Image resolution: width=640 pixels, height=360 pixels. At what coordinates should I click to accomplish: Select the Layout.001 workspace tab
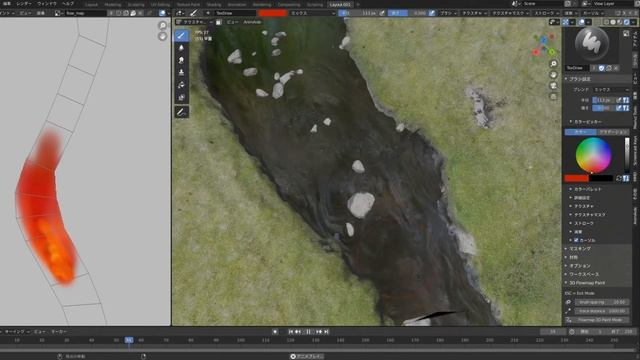tap(340, 4)
